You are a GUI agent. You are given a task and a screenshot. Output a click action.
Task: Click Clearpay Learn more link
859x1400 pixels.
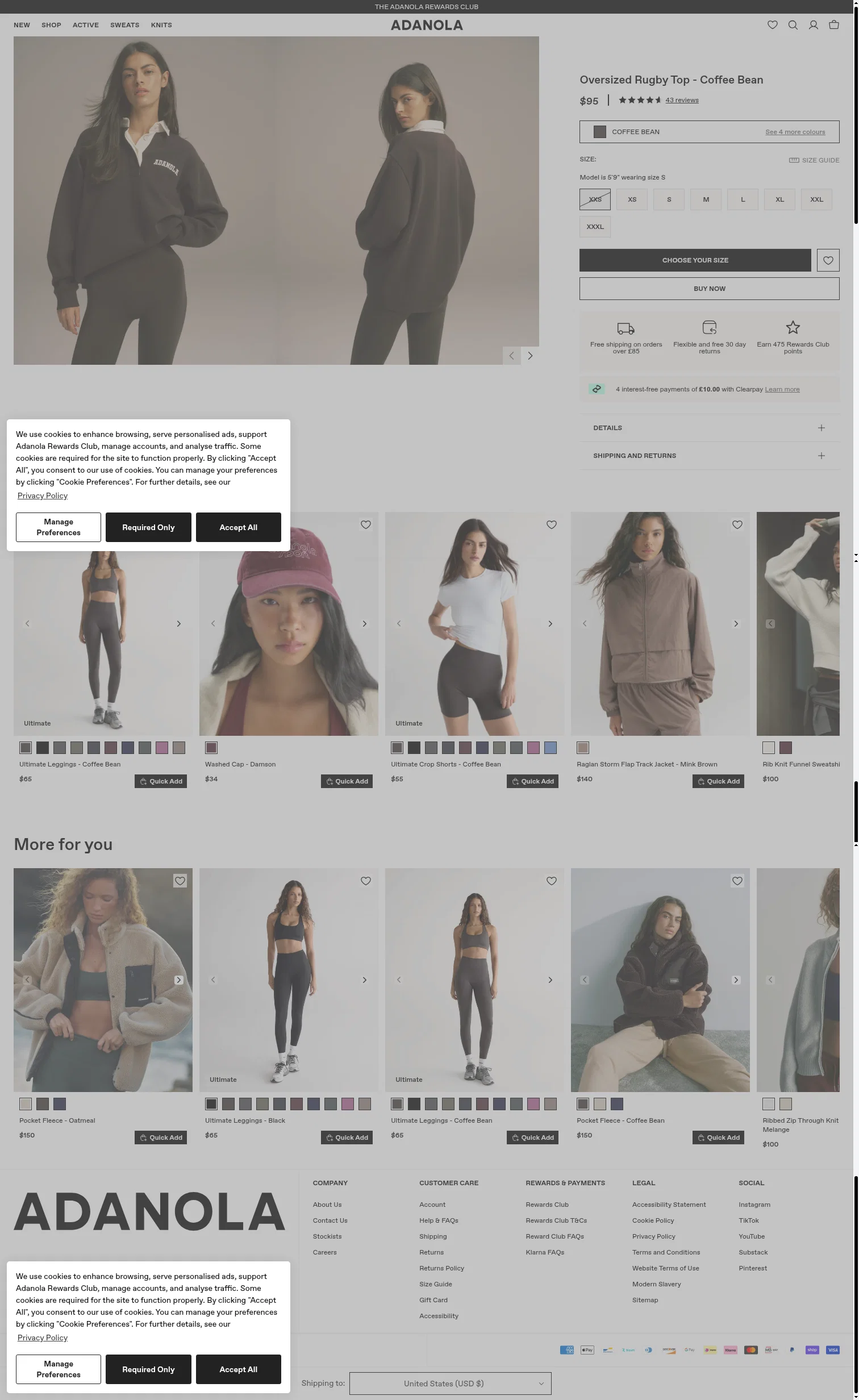(782, 389)
